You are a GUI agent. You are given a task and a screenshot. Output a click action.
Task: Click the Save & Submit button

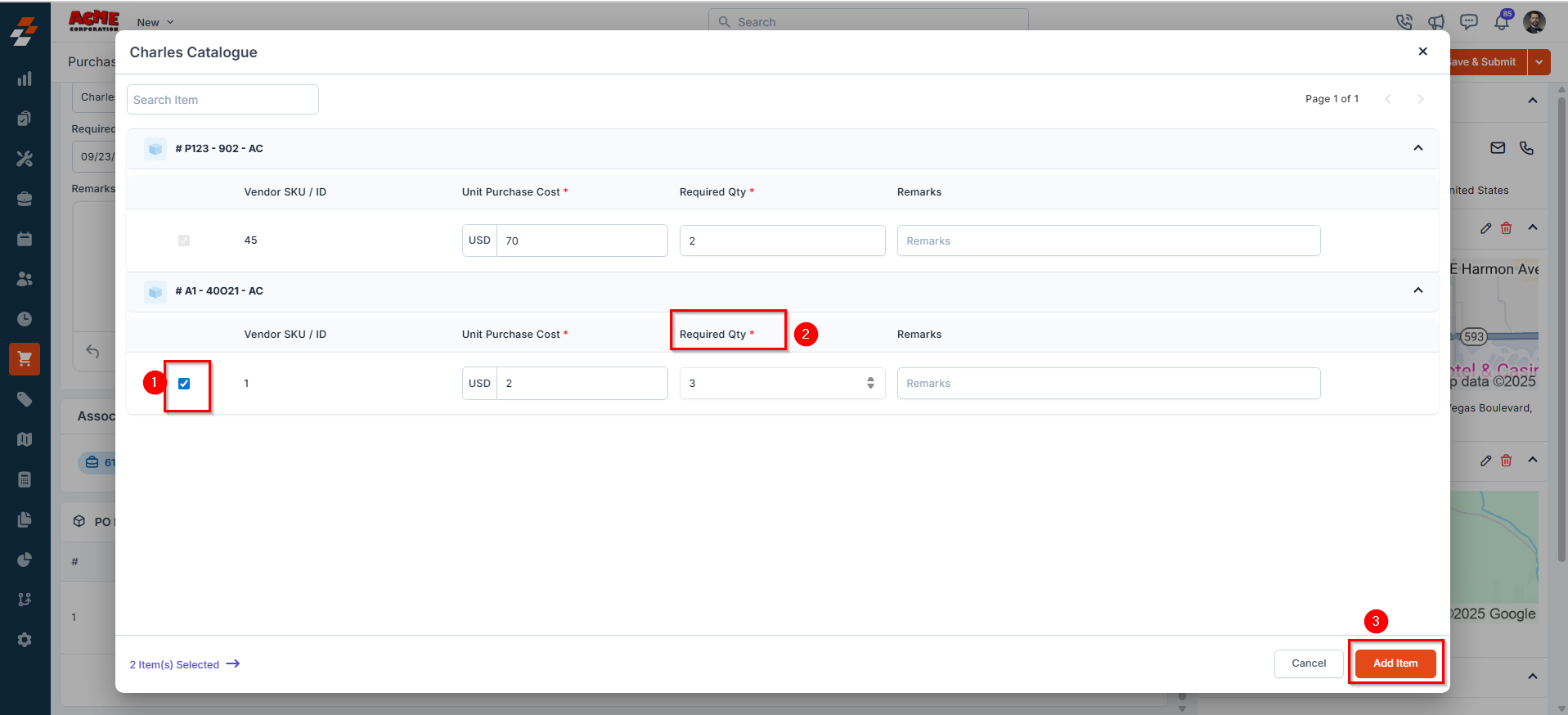click(1487, 62)
